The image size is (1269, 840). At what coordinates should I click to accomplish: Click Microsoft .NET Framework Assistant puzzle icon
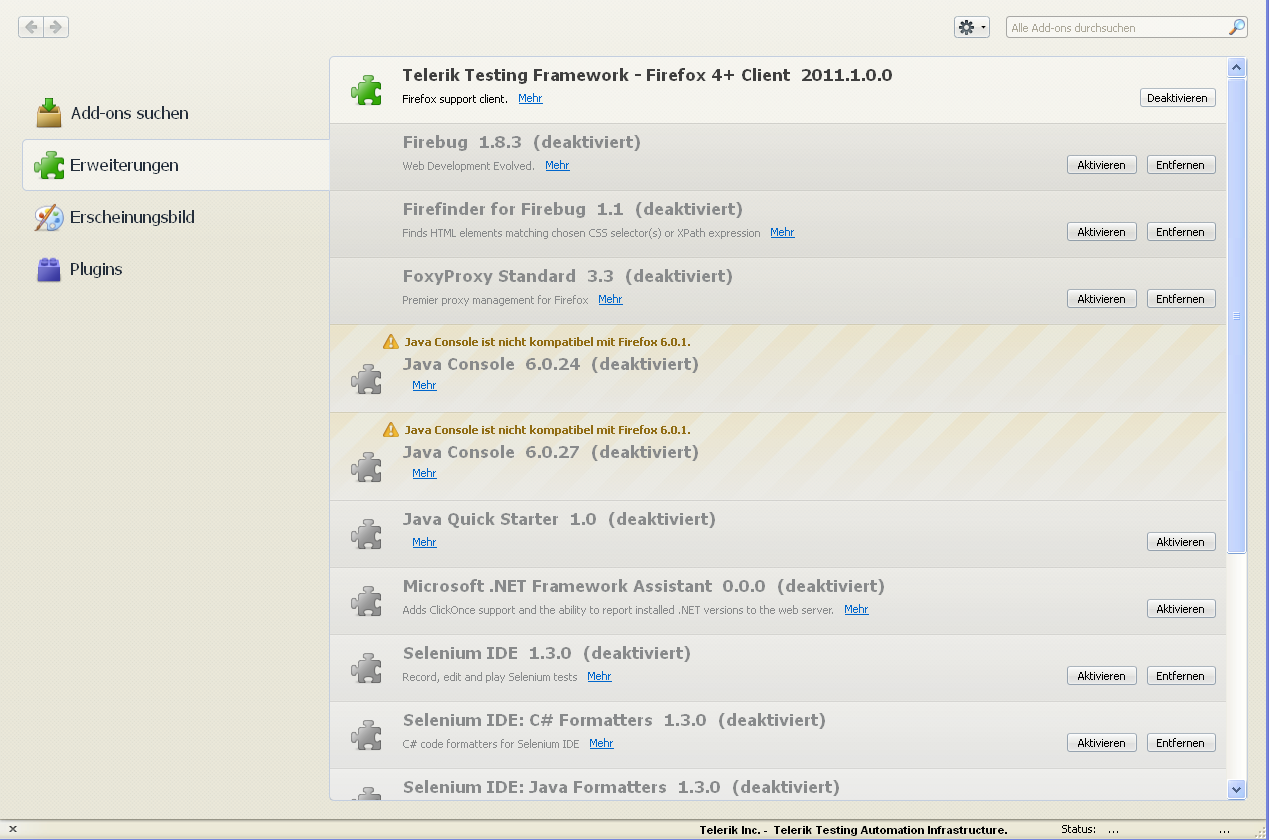coord(366,601)
